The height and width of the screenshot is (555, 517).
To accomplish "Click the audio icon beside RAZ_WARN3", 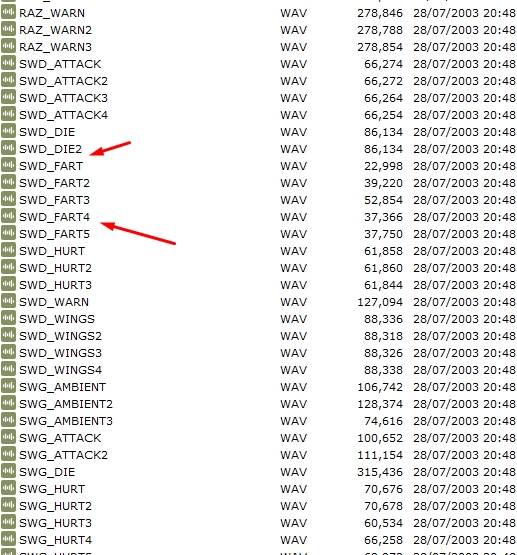I will point(8,46).
